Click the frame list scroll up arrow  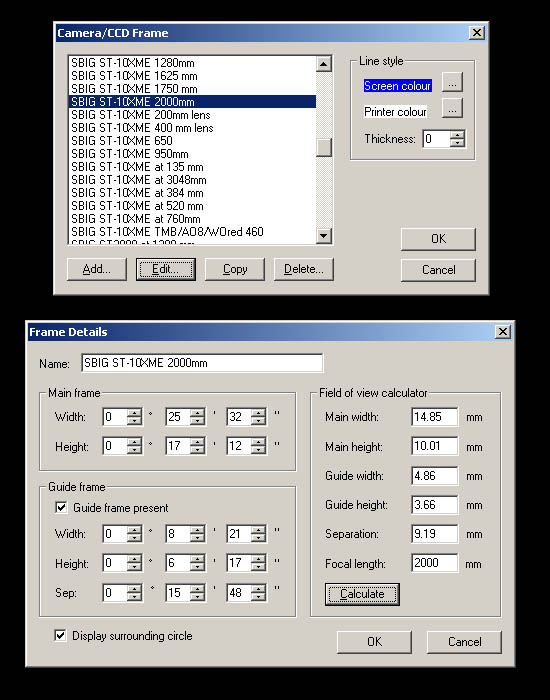324,63
